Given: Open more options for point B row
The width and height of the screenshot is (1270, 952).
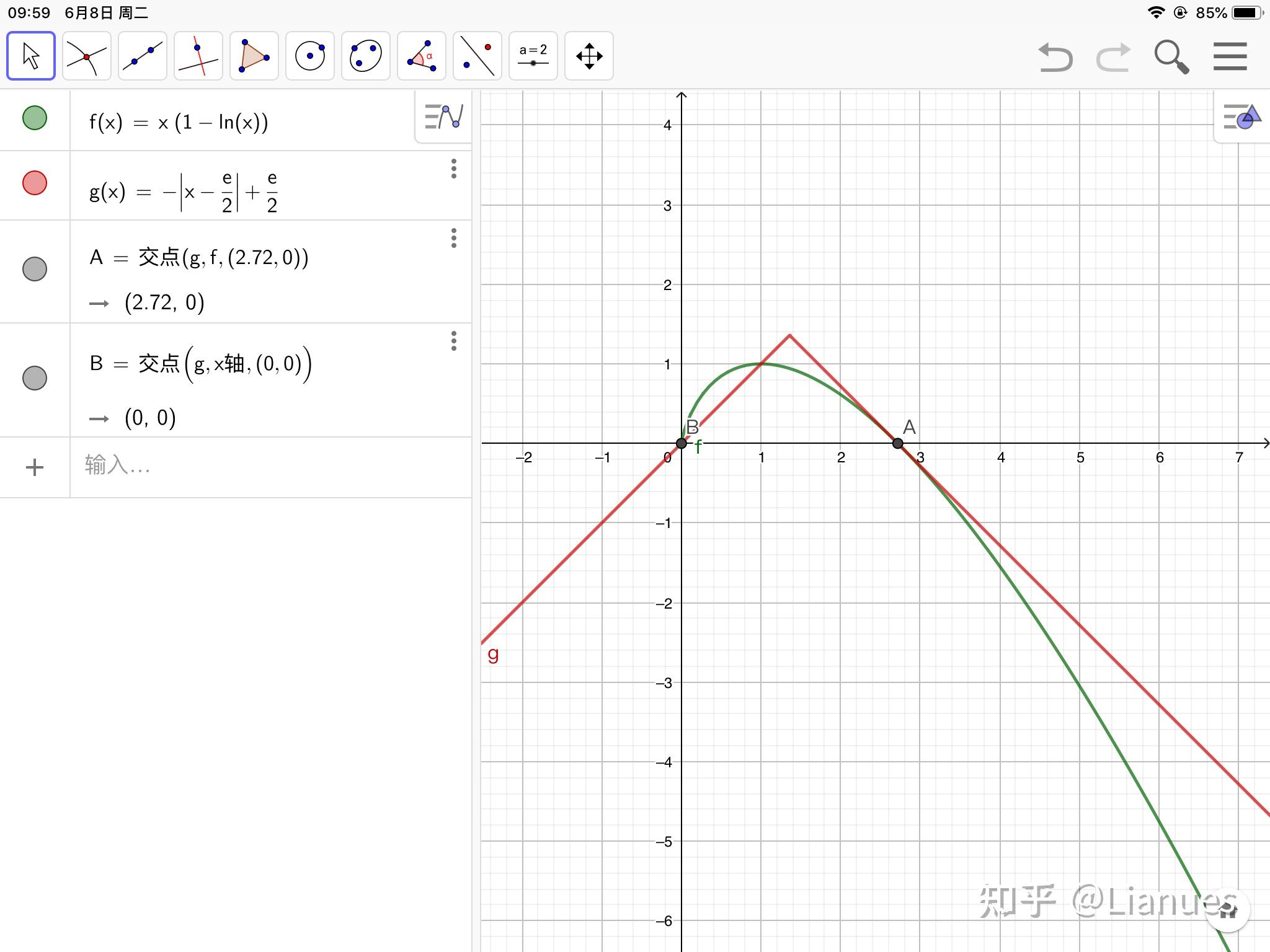Looking at the screenshot, I should click(x=454, y=341).
